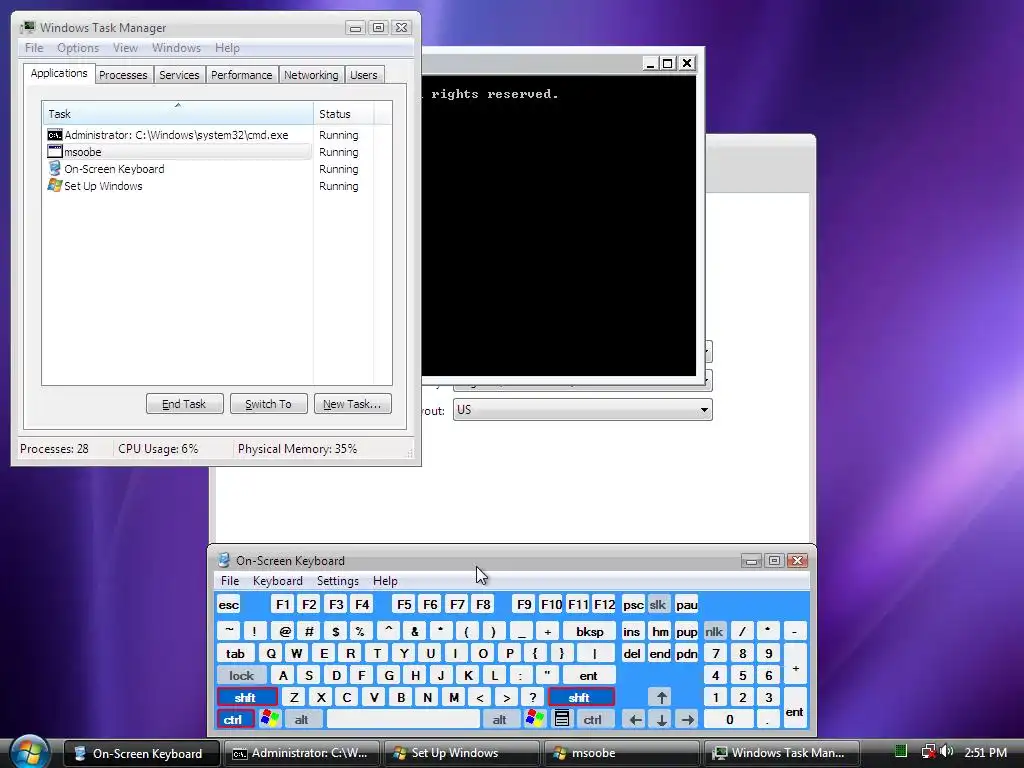Click msoobe button in the taskbar
Screen dimensions: 1024x768
coord(622,753)
